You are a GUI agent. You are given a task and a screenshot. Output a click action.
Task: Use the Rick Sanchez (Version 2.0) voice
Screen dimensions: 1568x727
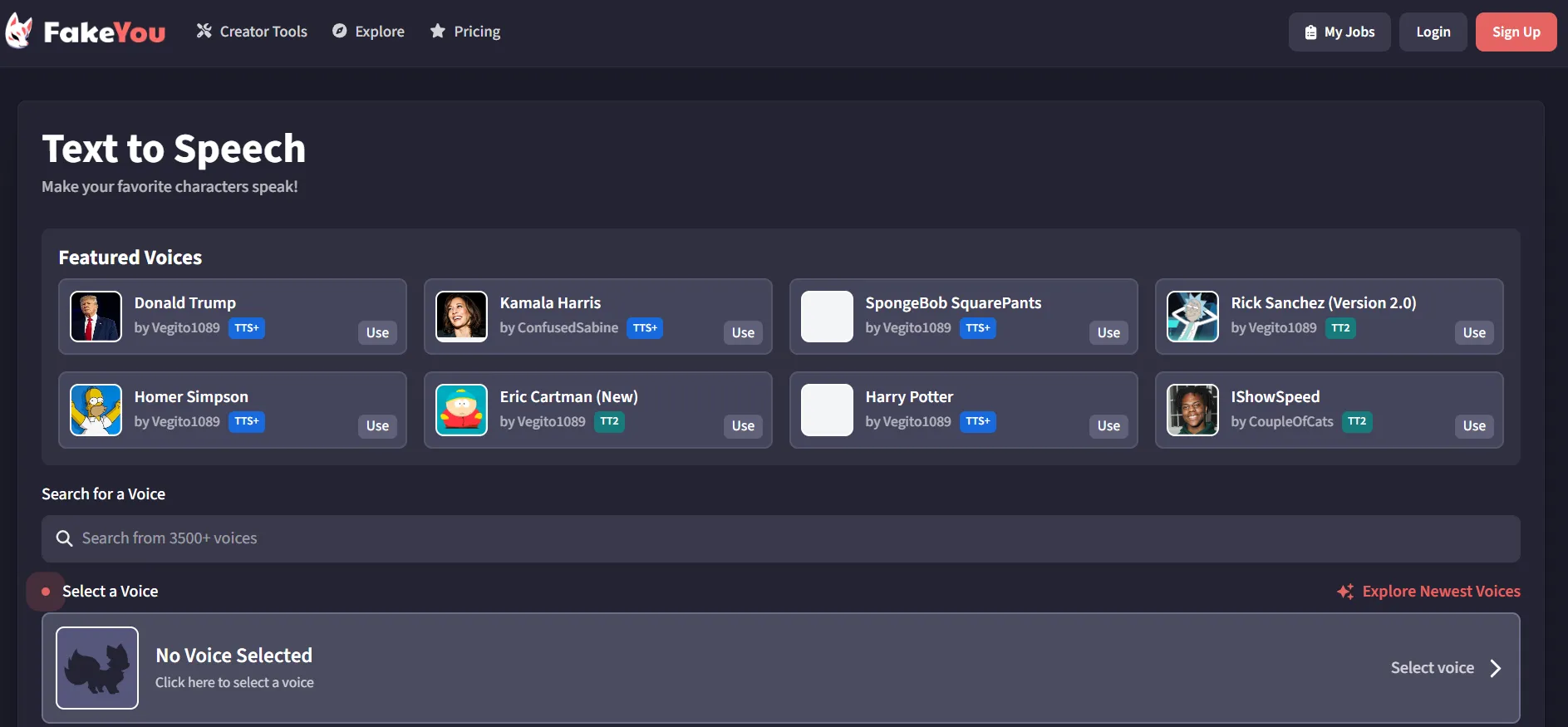pyautogui.click(x=1474, y=332)
